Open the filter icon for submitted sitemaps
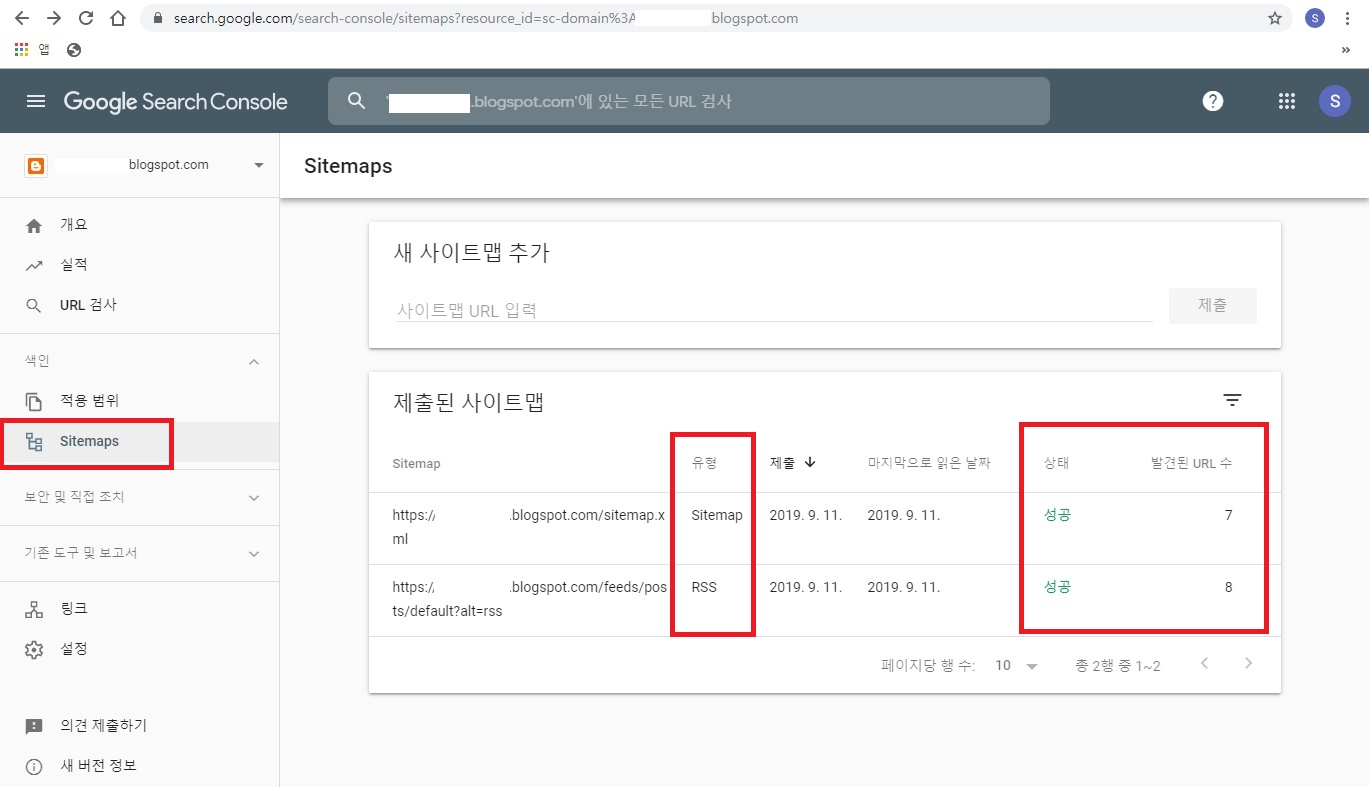 (1232, 400)
